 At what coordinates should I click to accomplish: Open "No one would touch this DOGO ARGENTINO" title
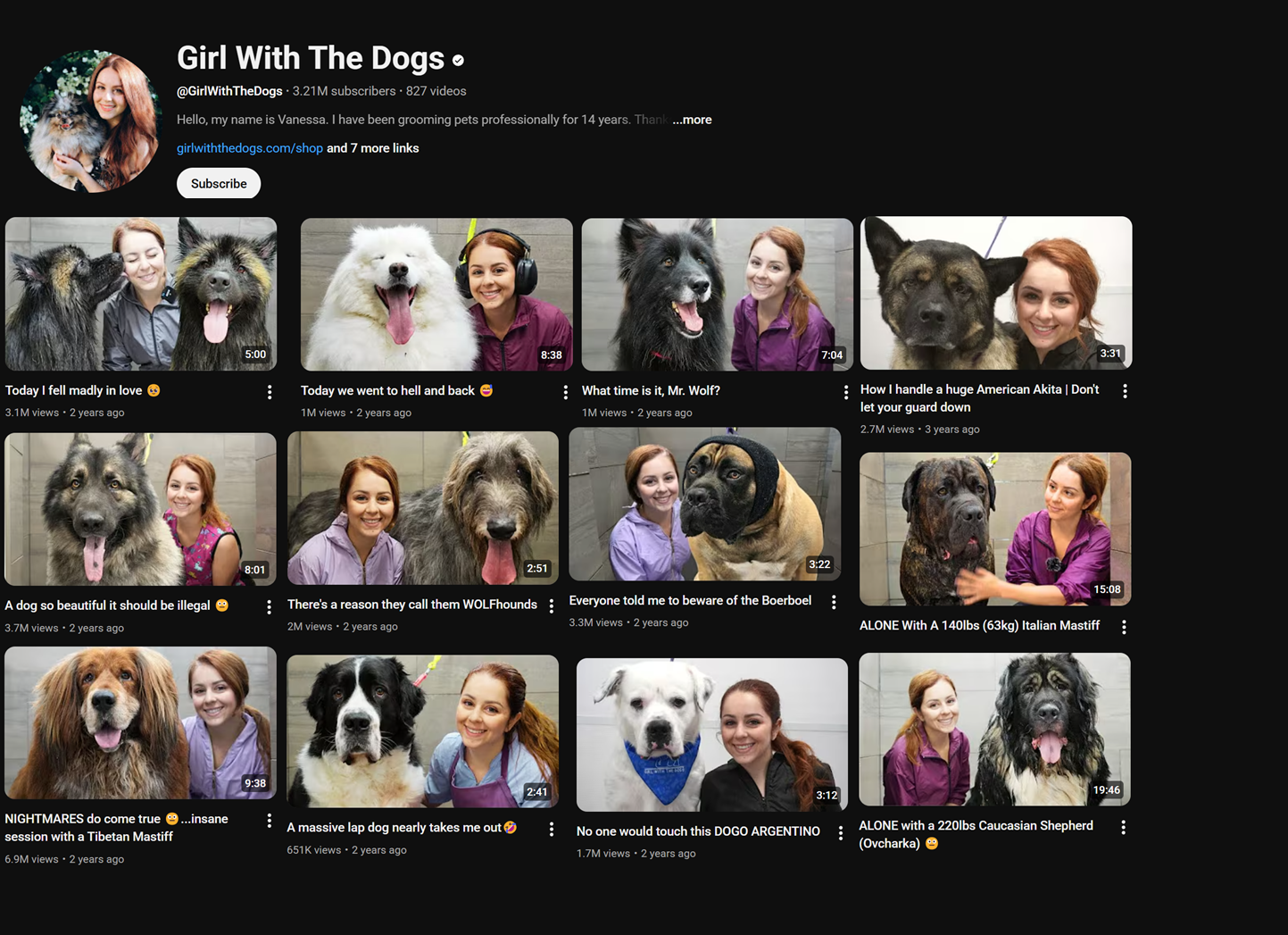click(698, 831)
